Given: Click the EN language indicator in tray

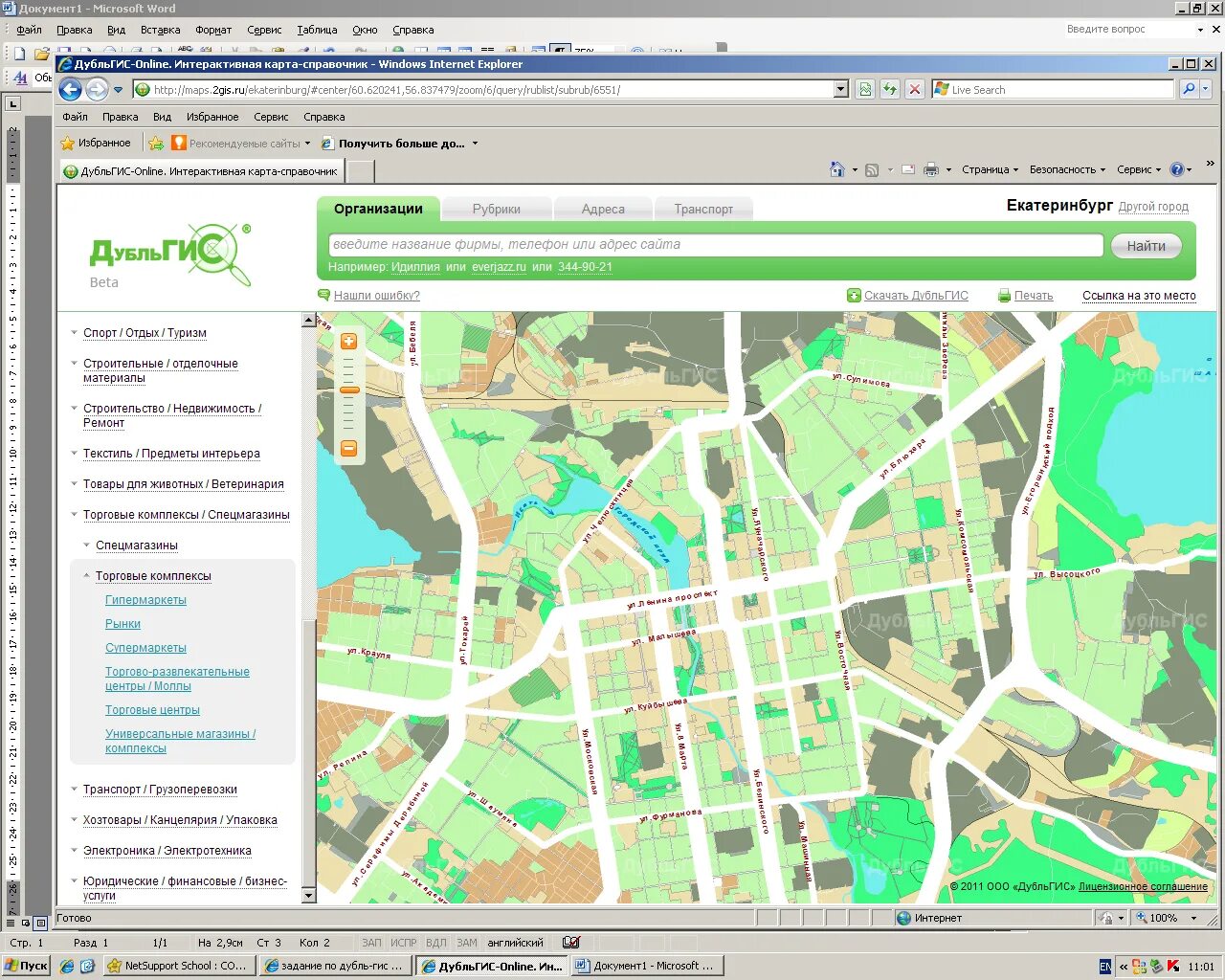Looking at the screenshot, I should [x=1105, y=967].
